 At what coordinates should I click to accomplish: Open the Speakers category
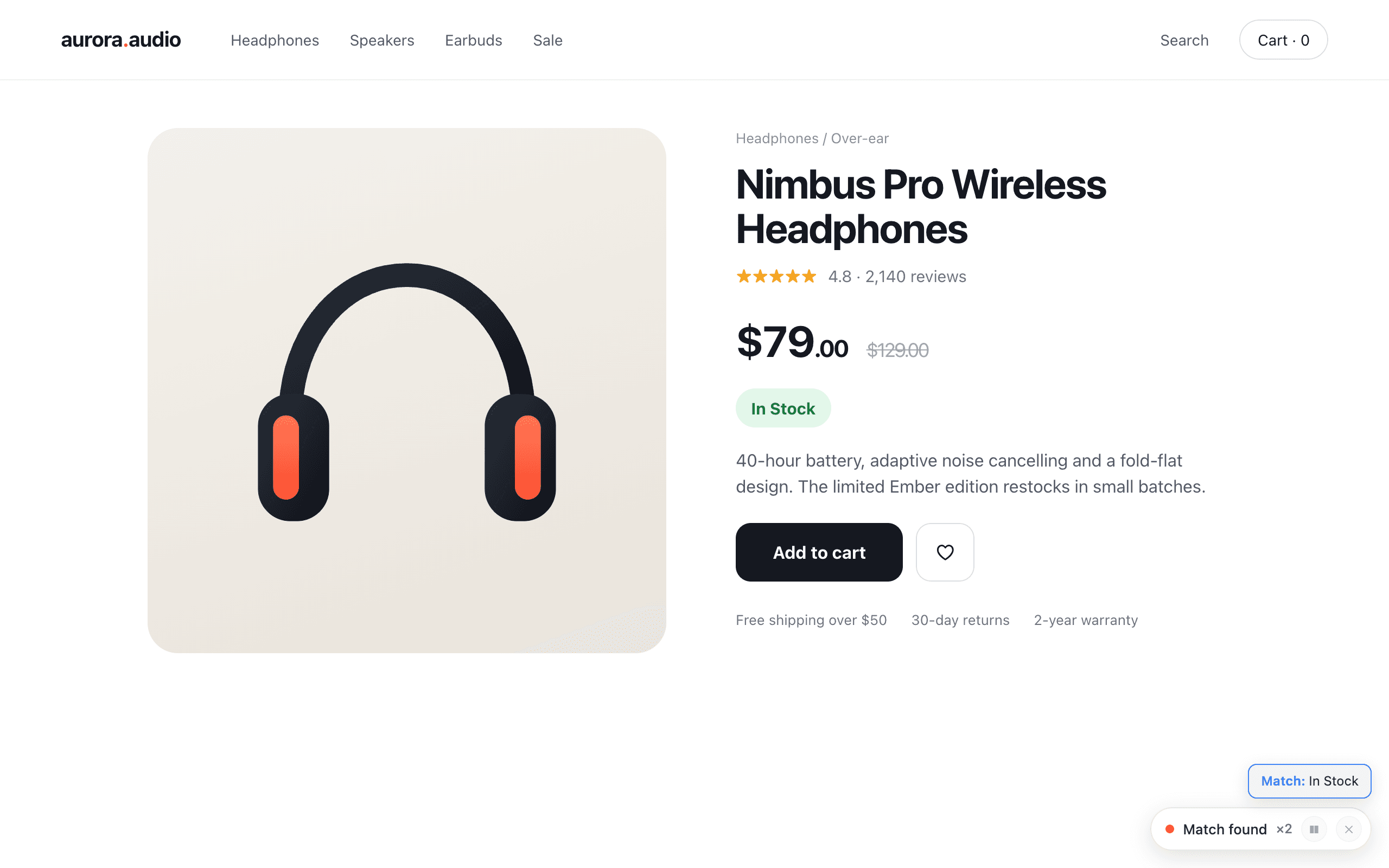[381, 40]
